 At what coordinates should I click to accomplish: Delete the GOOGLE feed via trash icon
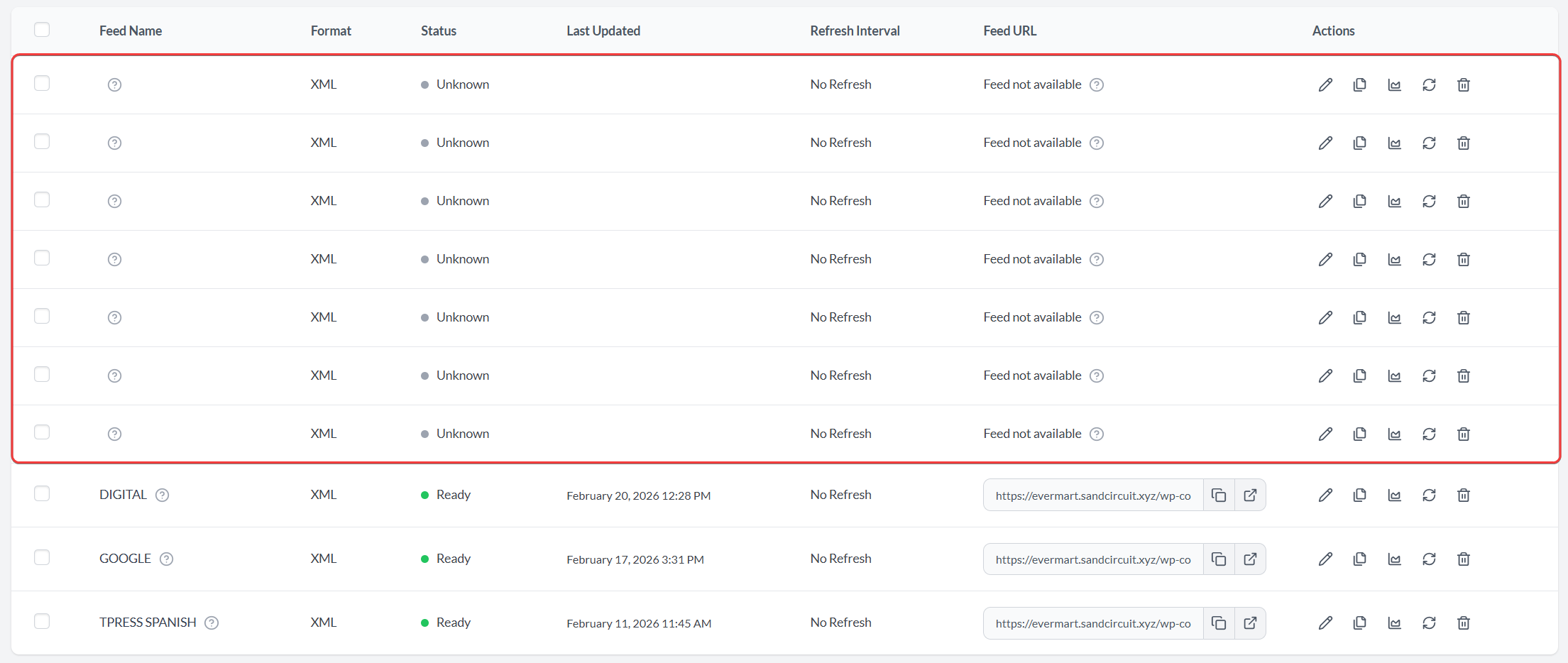(x=1463, y=559)
